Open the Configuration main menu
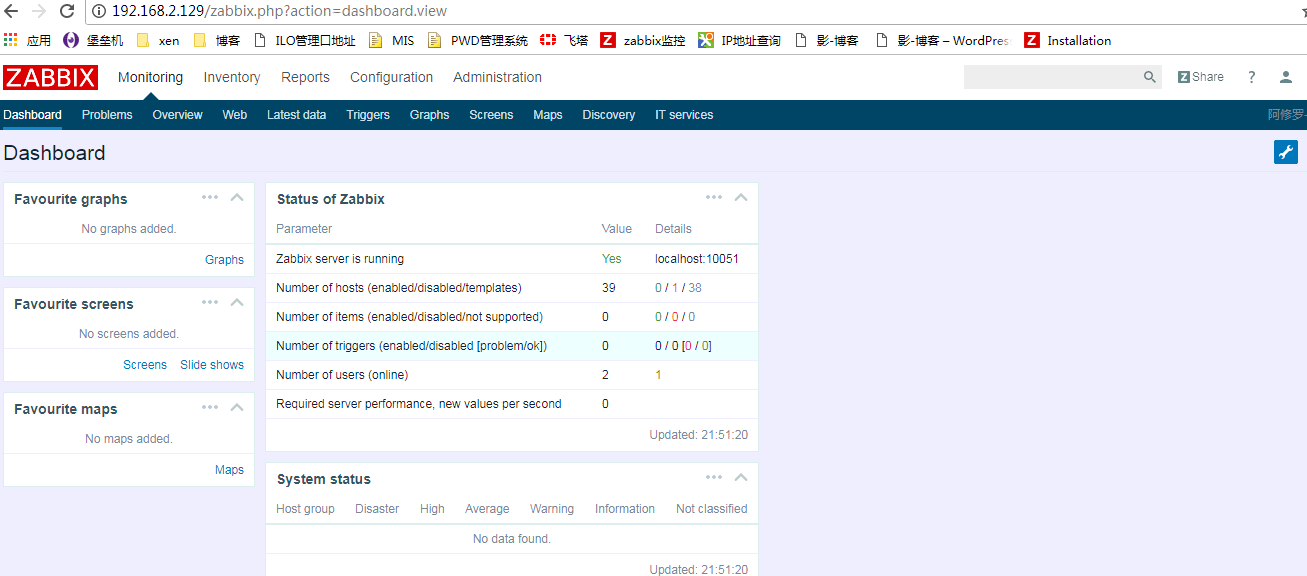This screenshot has height=576, width=1307. 391,77
